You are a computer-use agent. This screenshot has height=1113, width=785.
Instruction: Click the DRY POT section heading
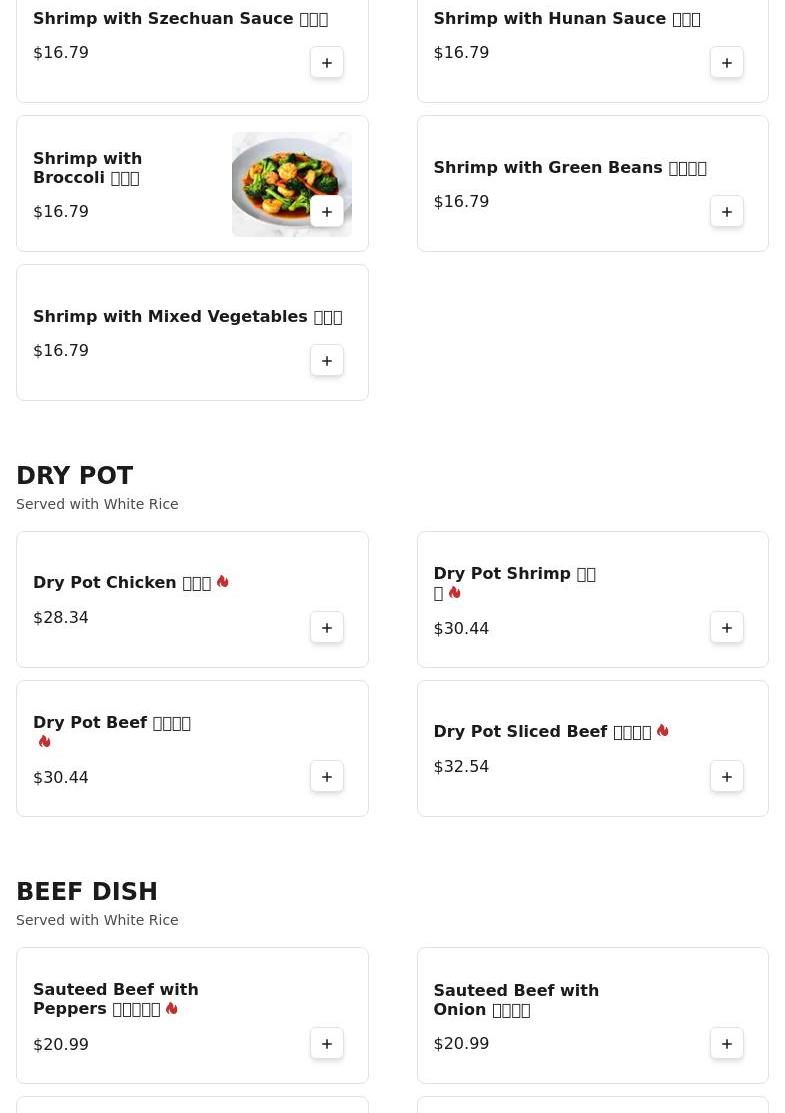[75, 475]
